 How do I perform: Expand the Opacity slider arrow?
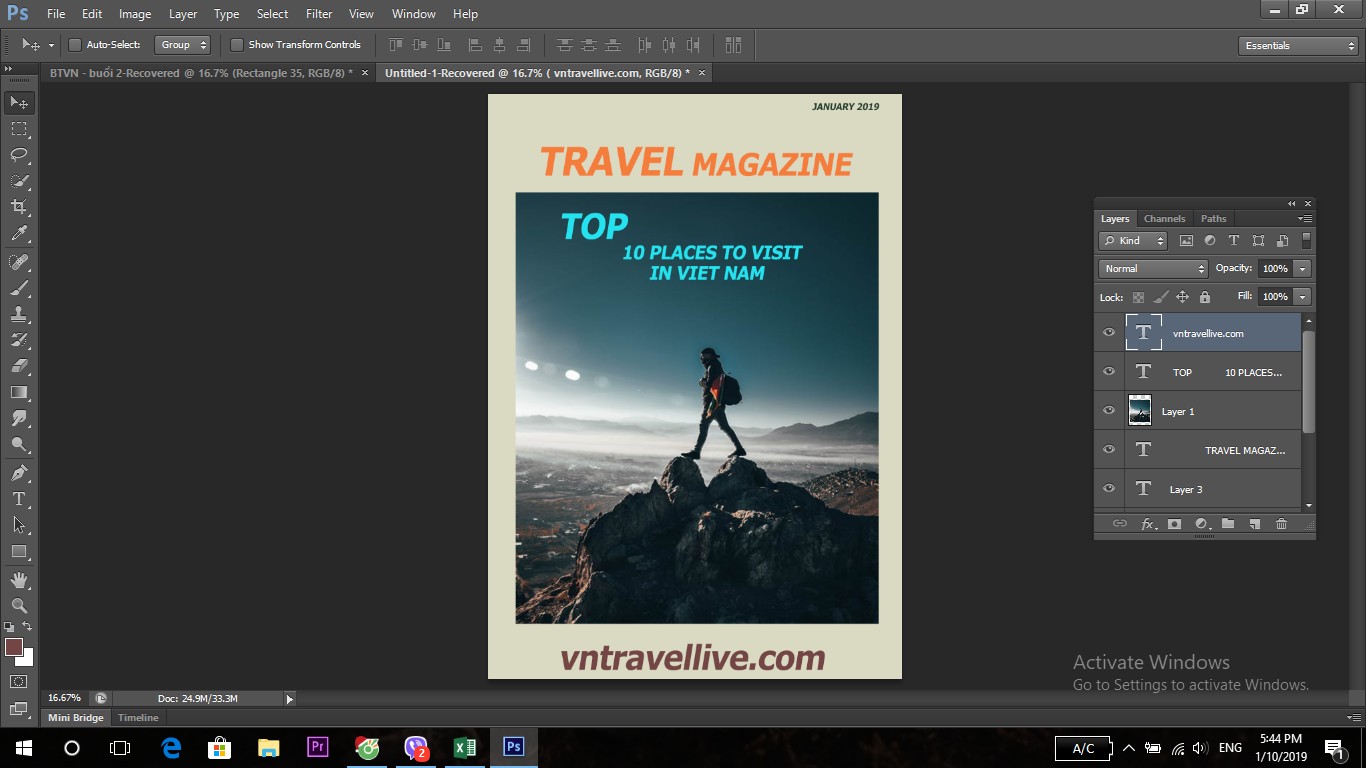pos(1302,269)
